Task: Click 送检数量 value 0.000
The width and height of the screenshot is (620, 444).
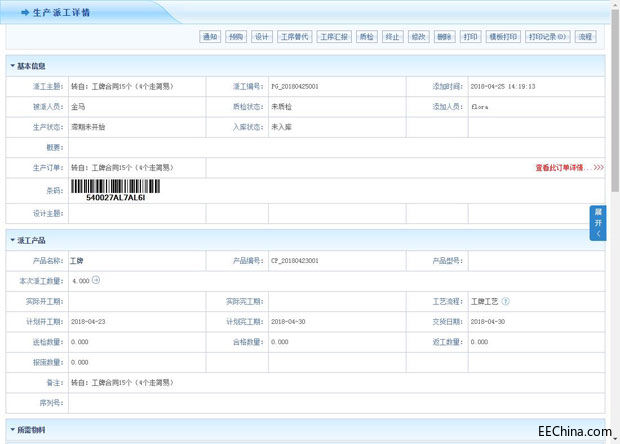Action: tap(79, 342)
